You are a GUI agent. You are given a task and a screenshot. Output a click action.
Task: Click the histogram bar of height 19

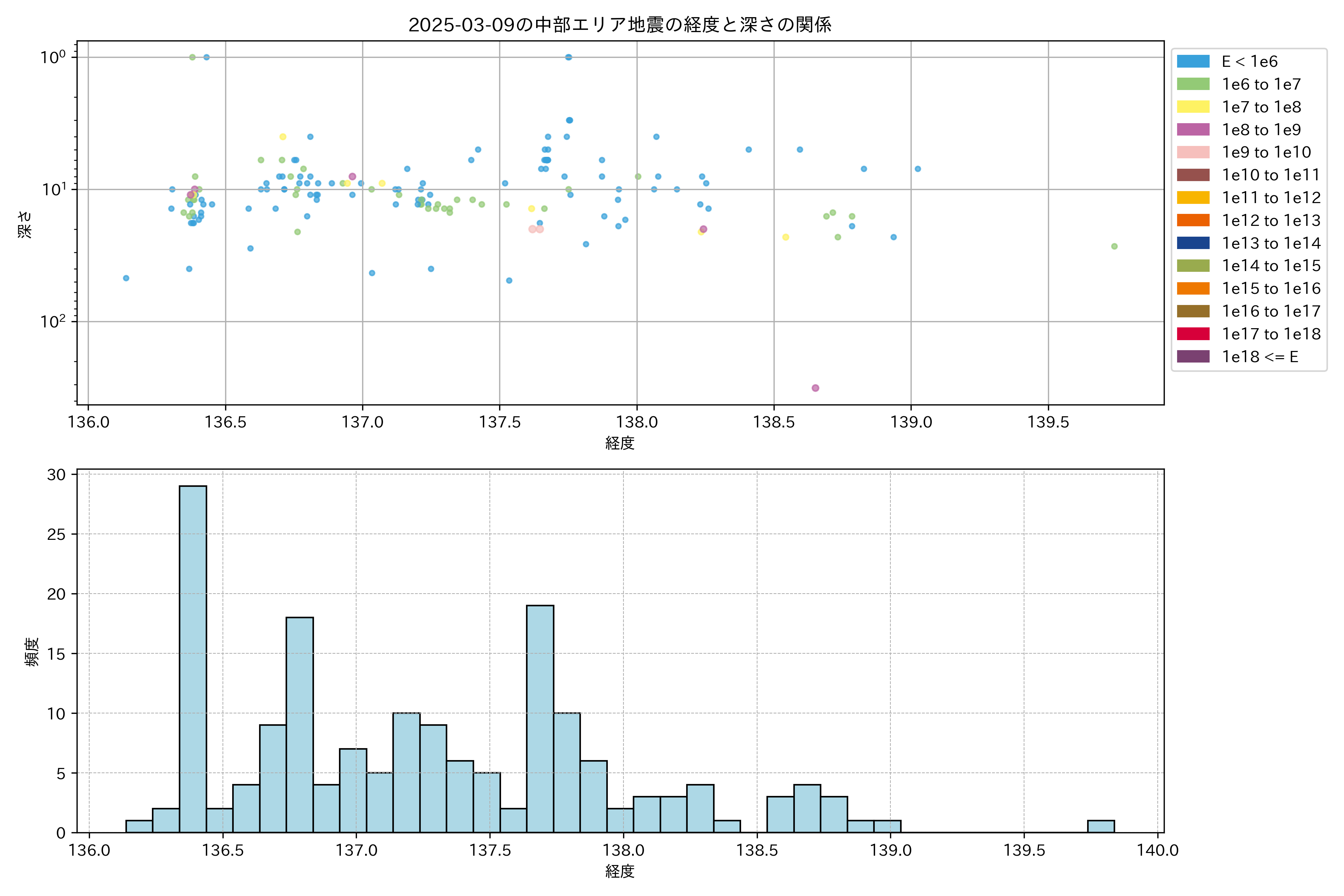(x=540, y=718)
